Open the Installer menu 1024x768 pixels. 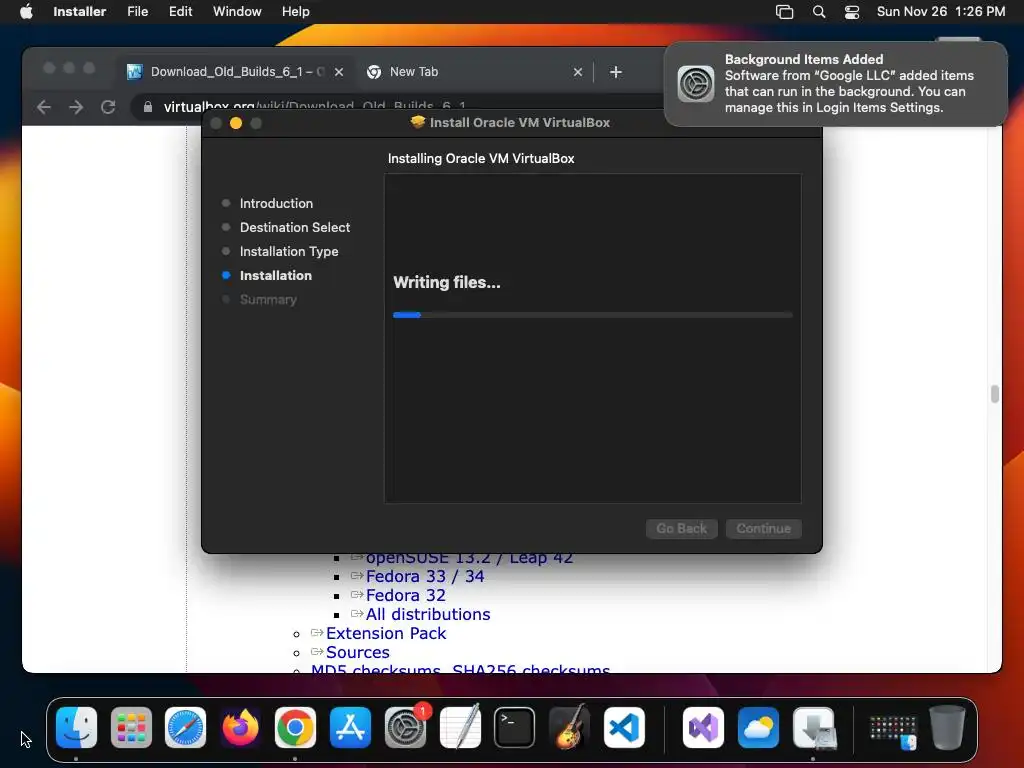coord(80,12)
